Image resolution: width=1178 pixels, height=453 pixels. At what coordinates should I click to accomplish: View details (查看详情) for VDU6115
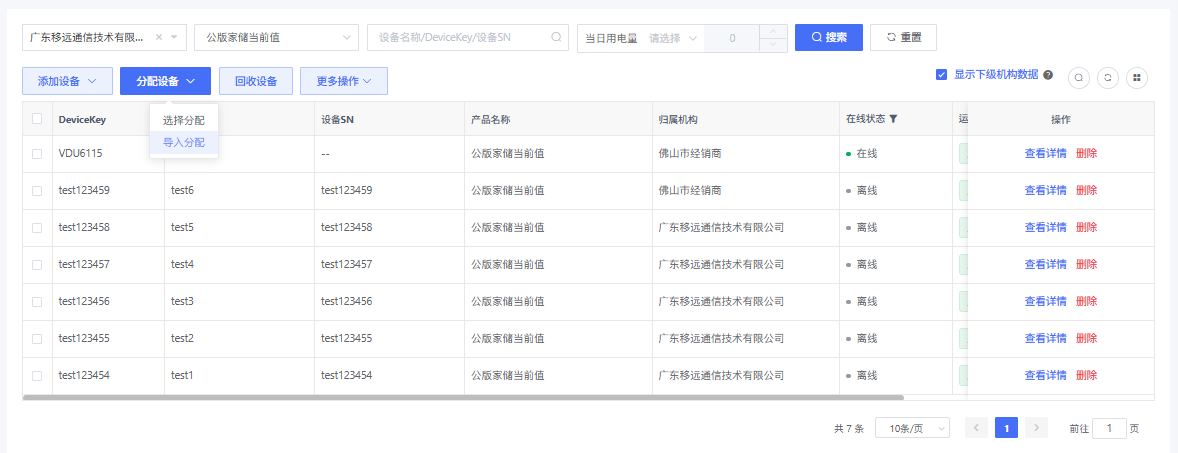1045,153
